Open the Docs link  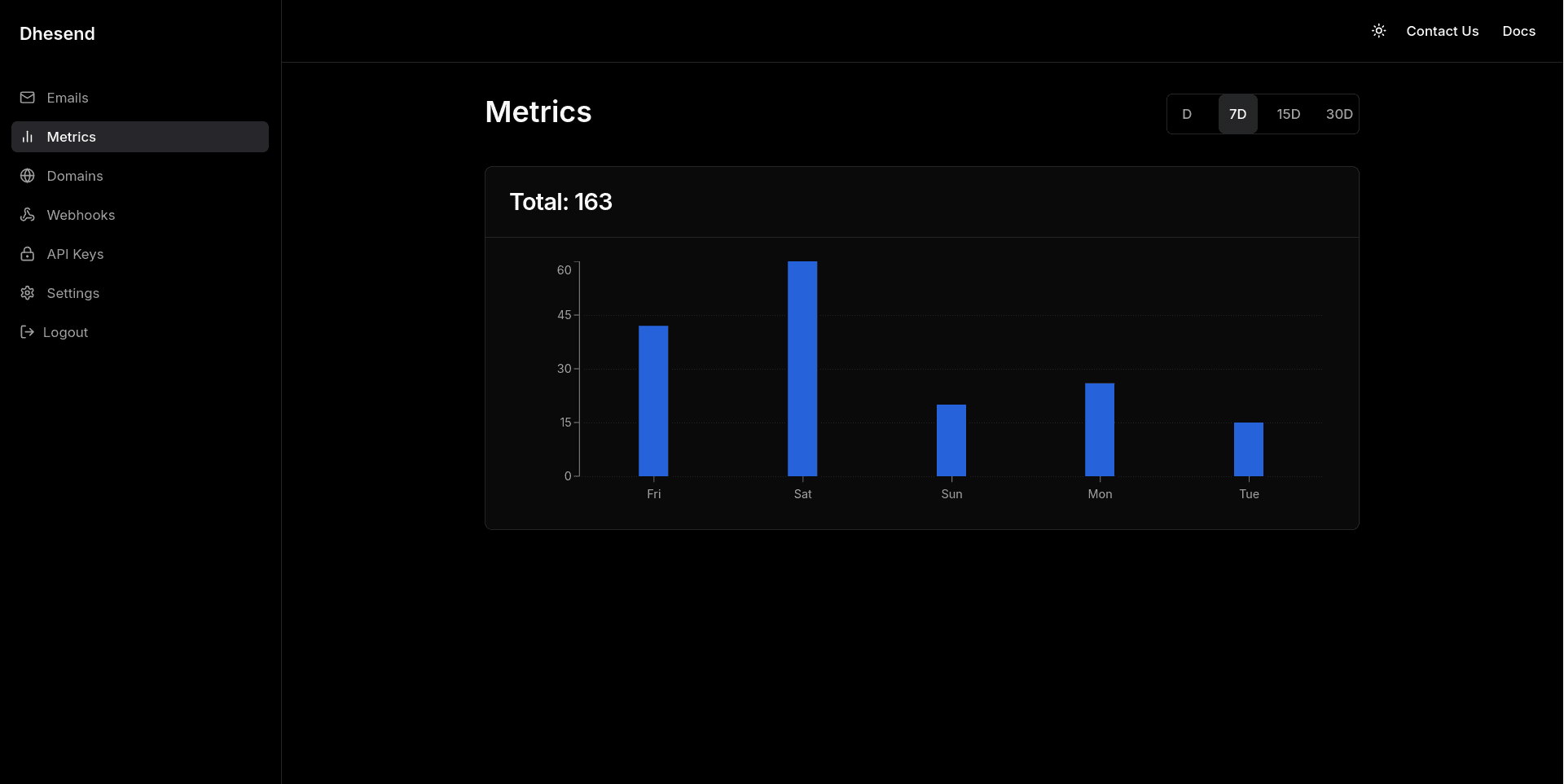point(1518,31)
